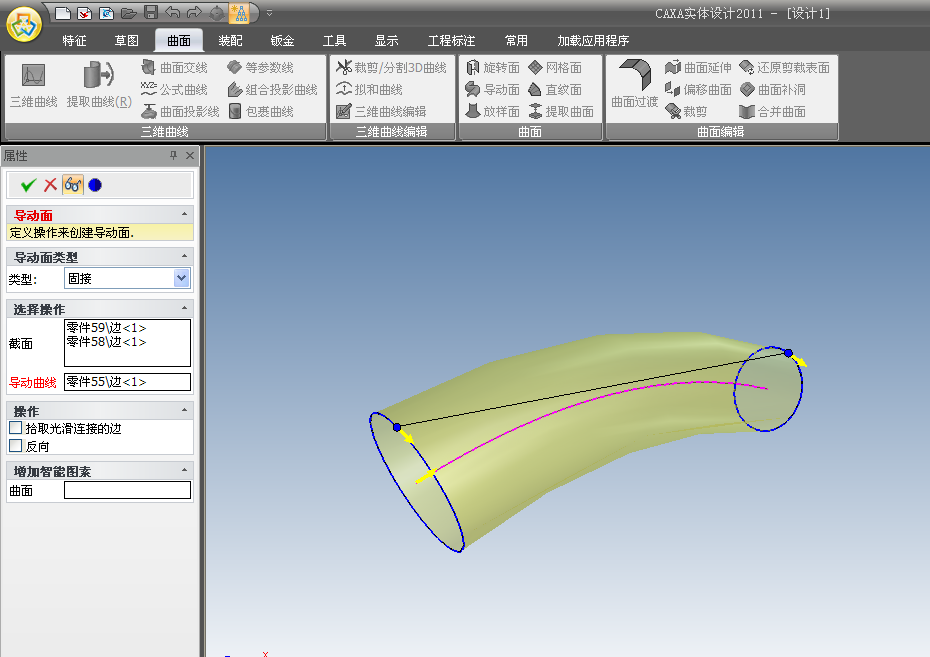Collapse the 增加智能图素 section
Image resolution: width=930 pixels, height=657 pixels.
(184, 470)
